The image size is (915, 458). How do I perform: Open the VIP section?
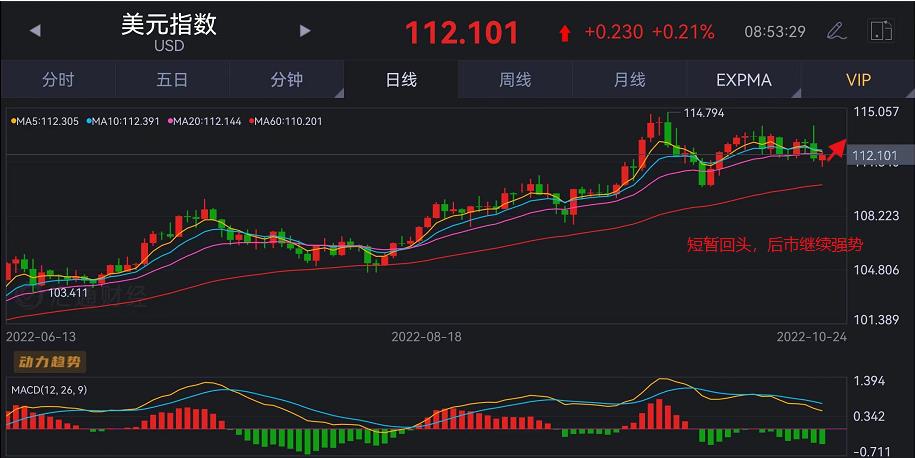click(858, 80)
